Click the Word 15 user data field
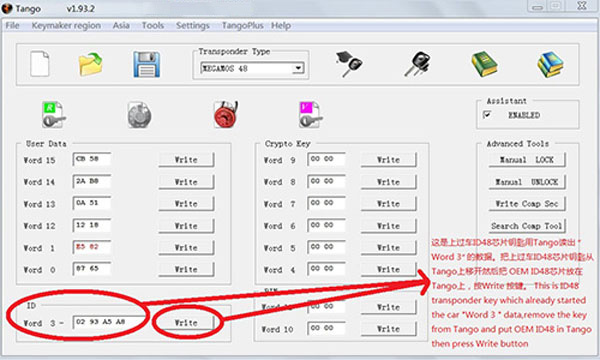 pos(92,159)
